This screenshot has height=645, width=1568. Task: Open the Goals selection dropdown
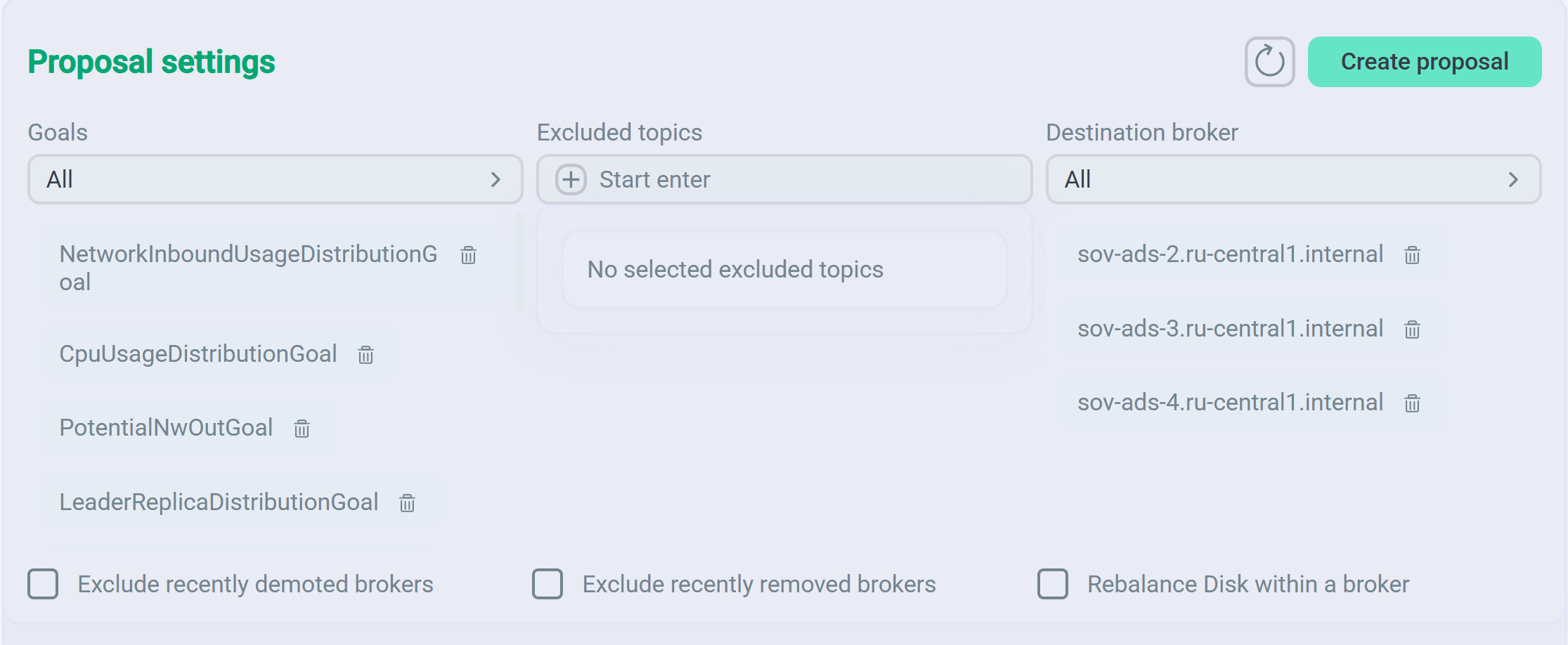click(275, 180)
